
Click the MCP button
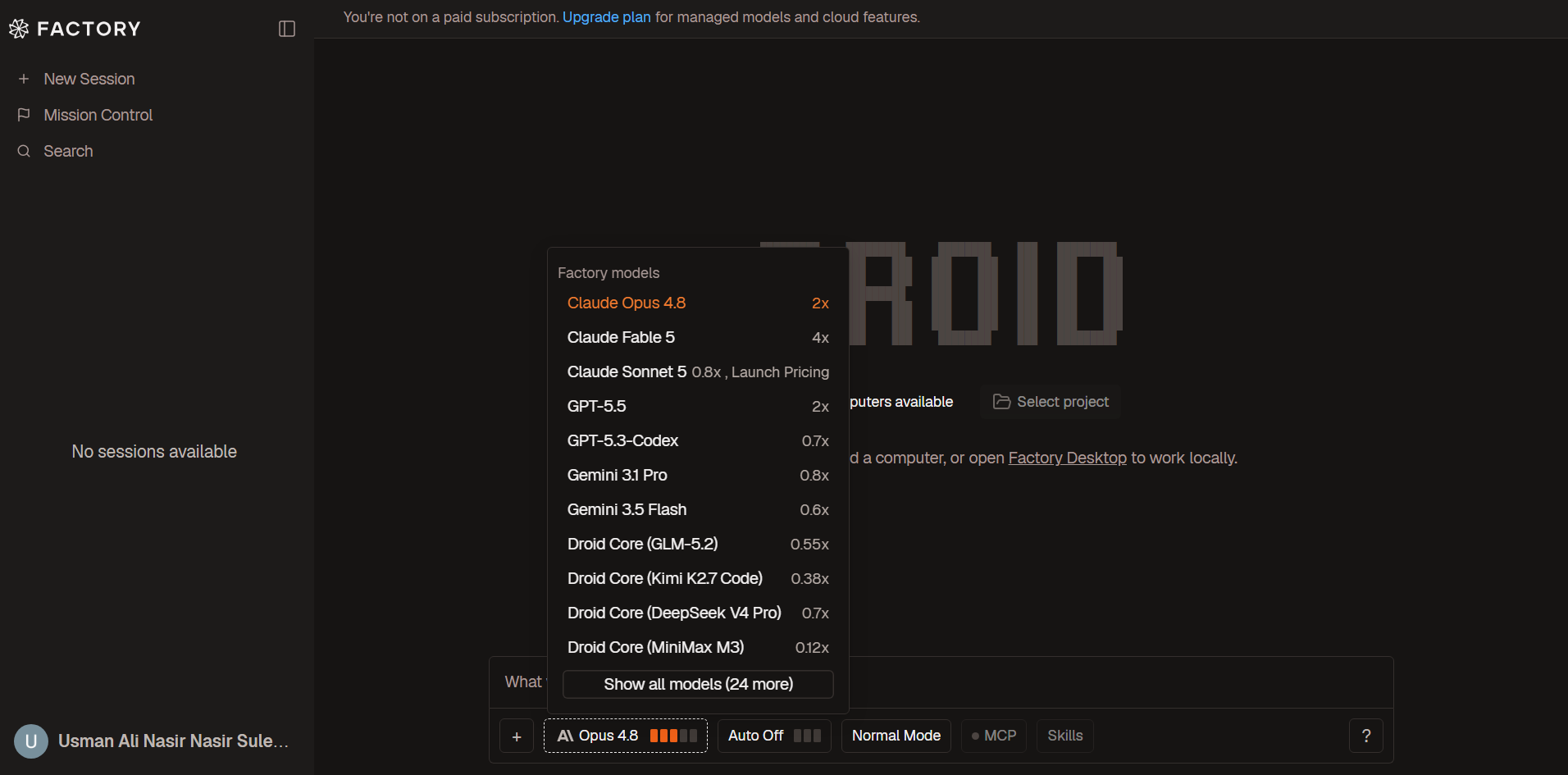click(994, 736)
